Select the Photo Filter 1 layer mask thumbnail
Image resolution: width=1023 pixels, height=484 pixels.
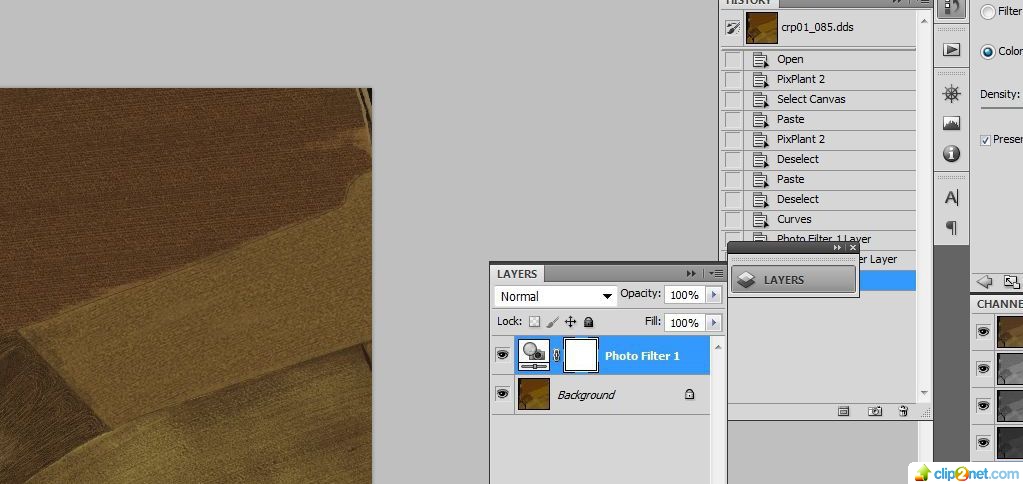tap(581, 355)
